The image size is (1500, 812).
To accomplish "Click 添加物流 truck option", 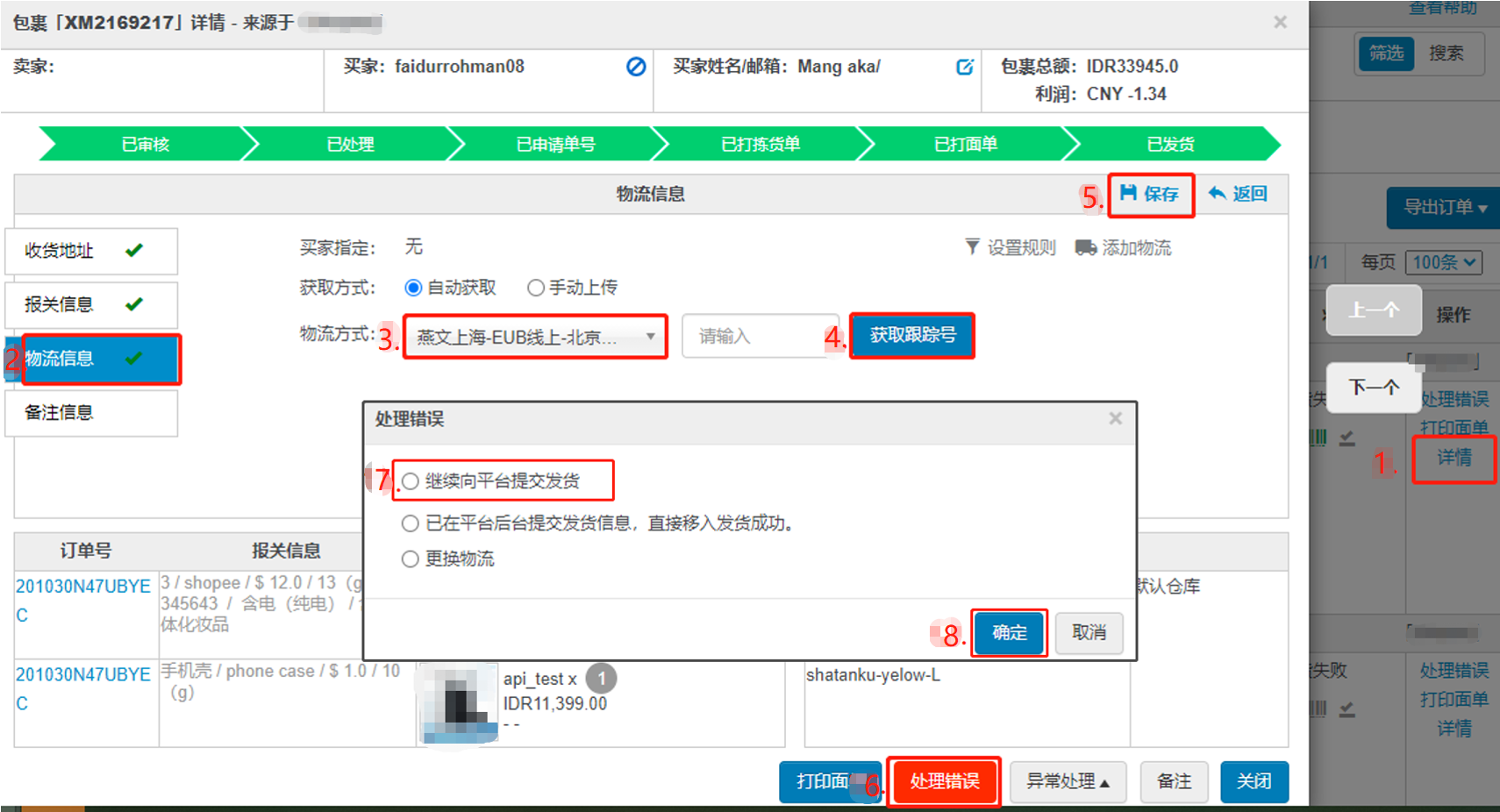I will pos(1123,247).
